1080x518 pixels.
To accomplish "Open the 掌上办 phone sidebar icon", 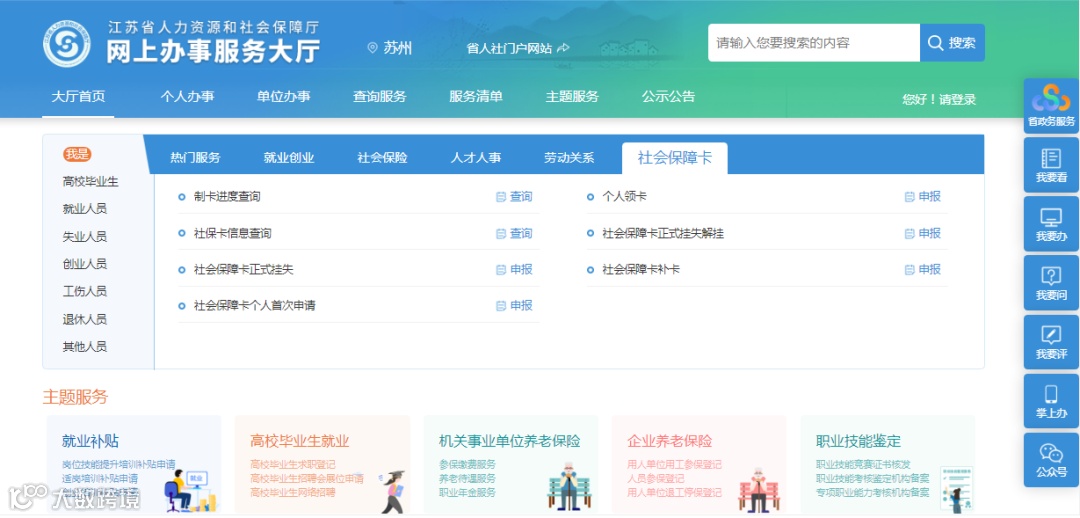I will 1051,402.
